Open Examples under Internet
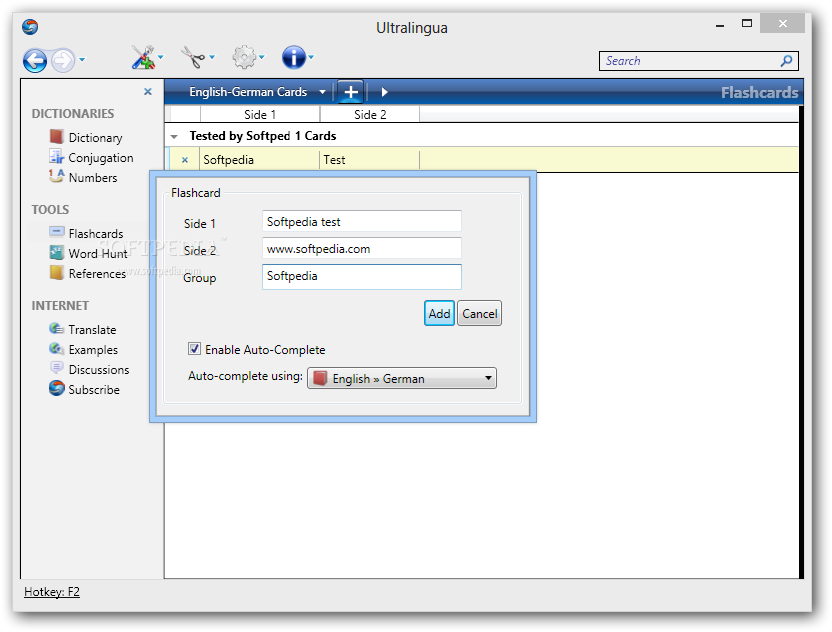The width and height of the screenshot is (832, 632). (83, 350)
